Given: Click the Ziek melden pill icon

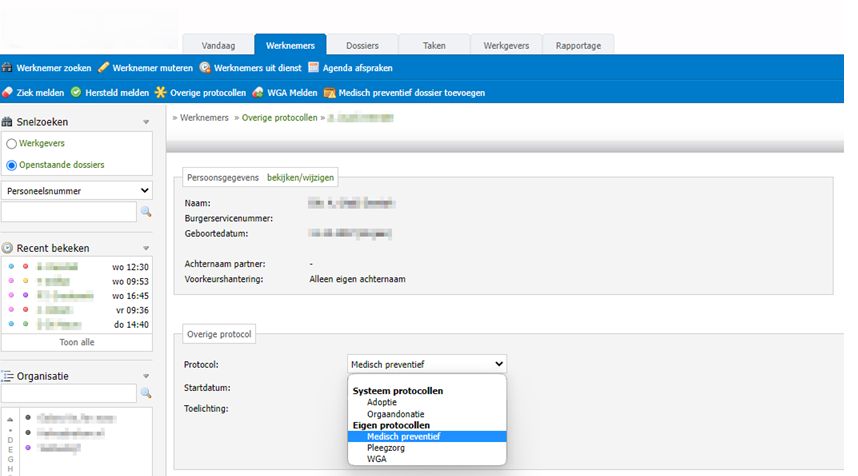Looking at the screenshot, I should pos(7,93).
